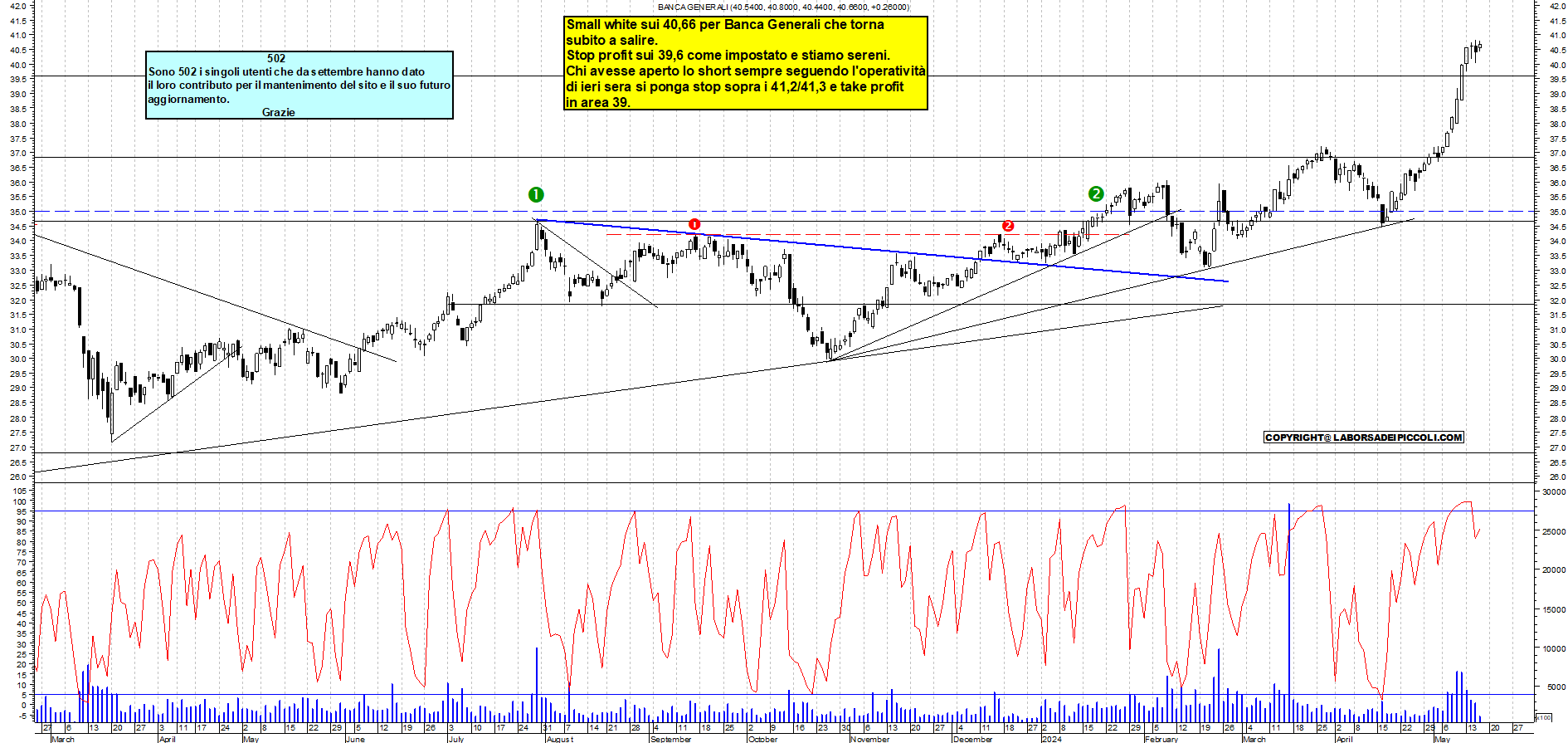Click the 'December' month label
Image resolution: width=1568 pixels, height=743 pixels.
(x=973, y=738)
